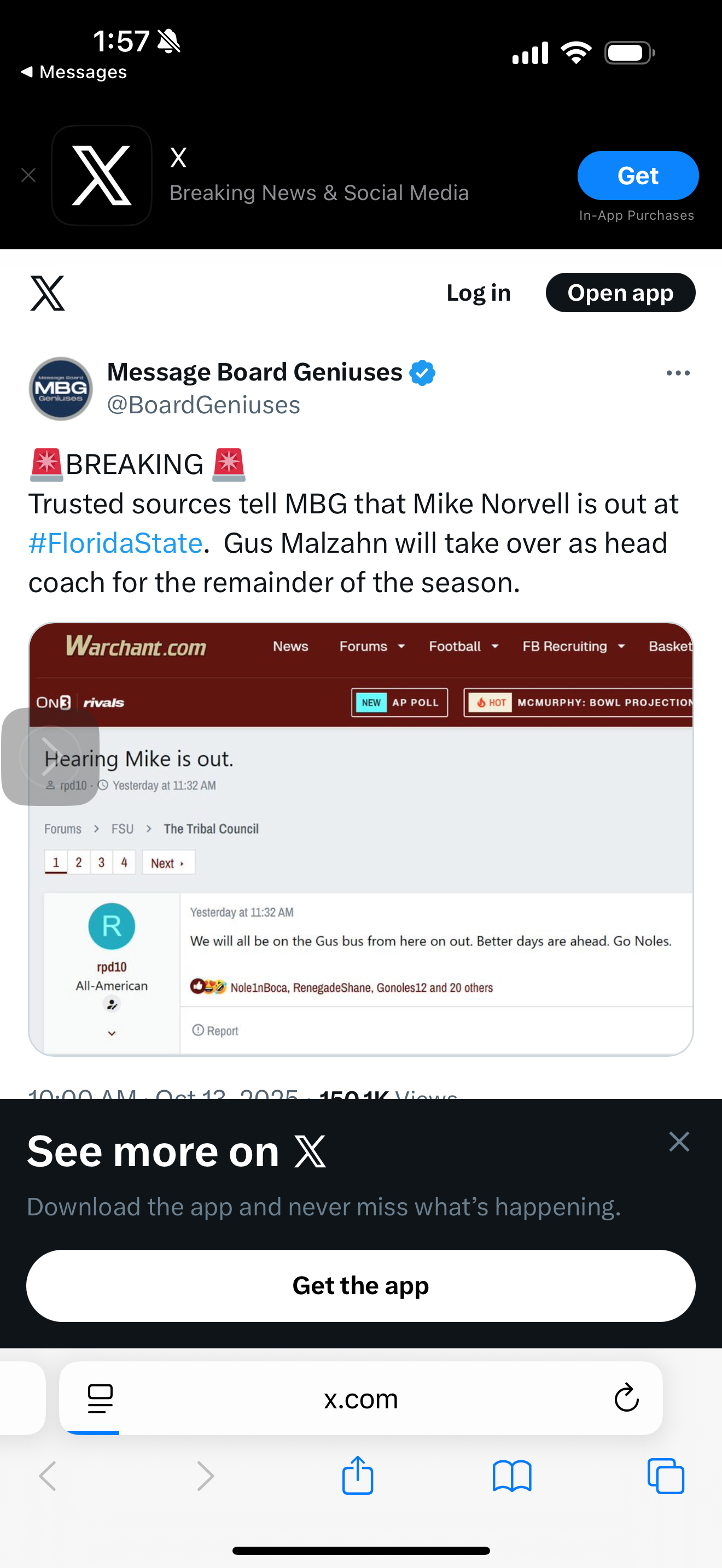Tap the x.com address bar
Viewport: 722px width, 1568px height.
click(x=361, y=1398)
